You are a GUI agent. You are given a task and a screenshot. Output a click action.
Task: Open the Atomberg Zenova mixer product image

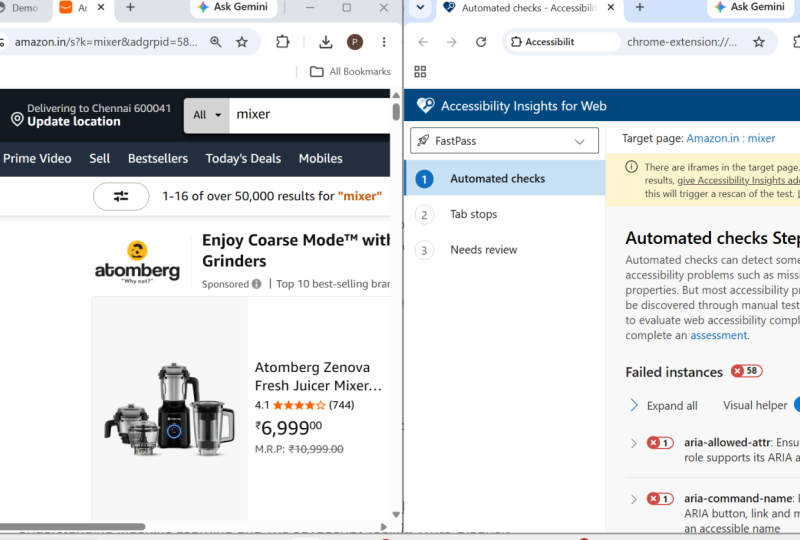(x=169, y=409)
